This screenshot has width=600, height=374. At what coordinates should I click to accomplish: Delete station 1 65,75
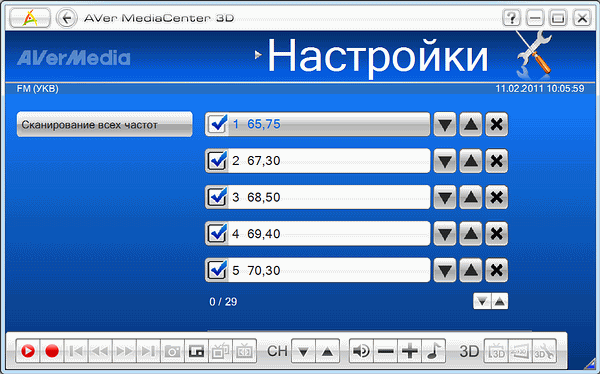(x=497, y=124)
